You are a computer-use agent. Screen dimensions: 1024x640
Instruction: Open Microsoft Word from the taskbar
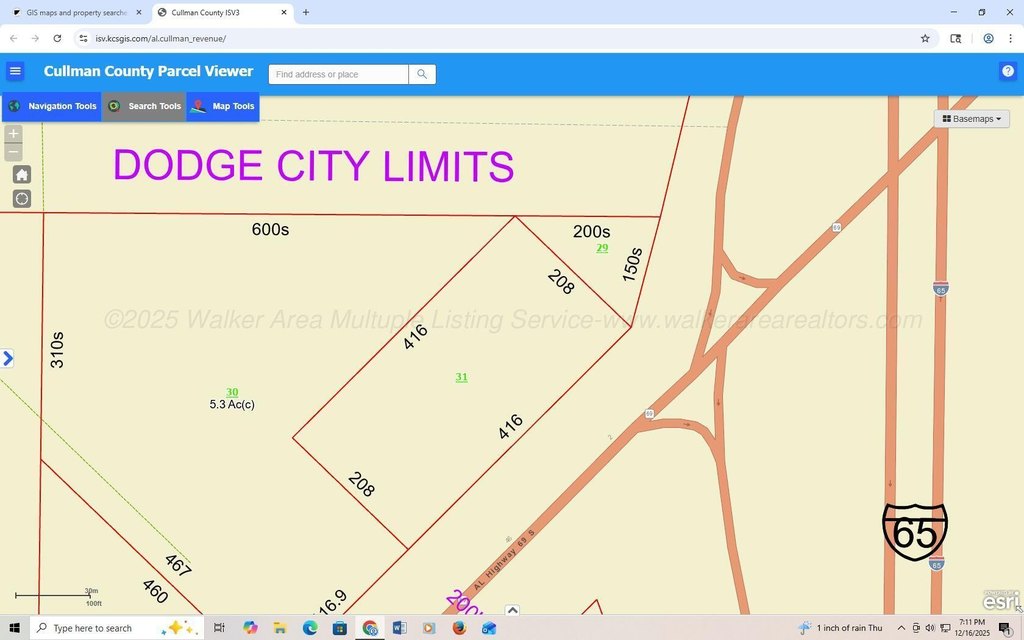(x=399, y=628)
